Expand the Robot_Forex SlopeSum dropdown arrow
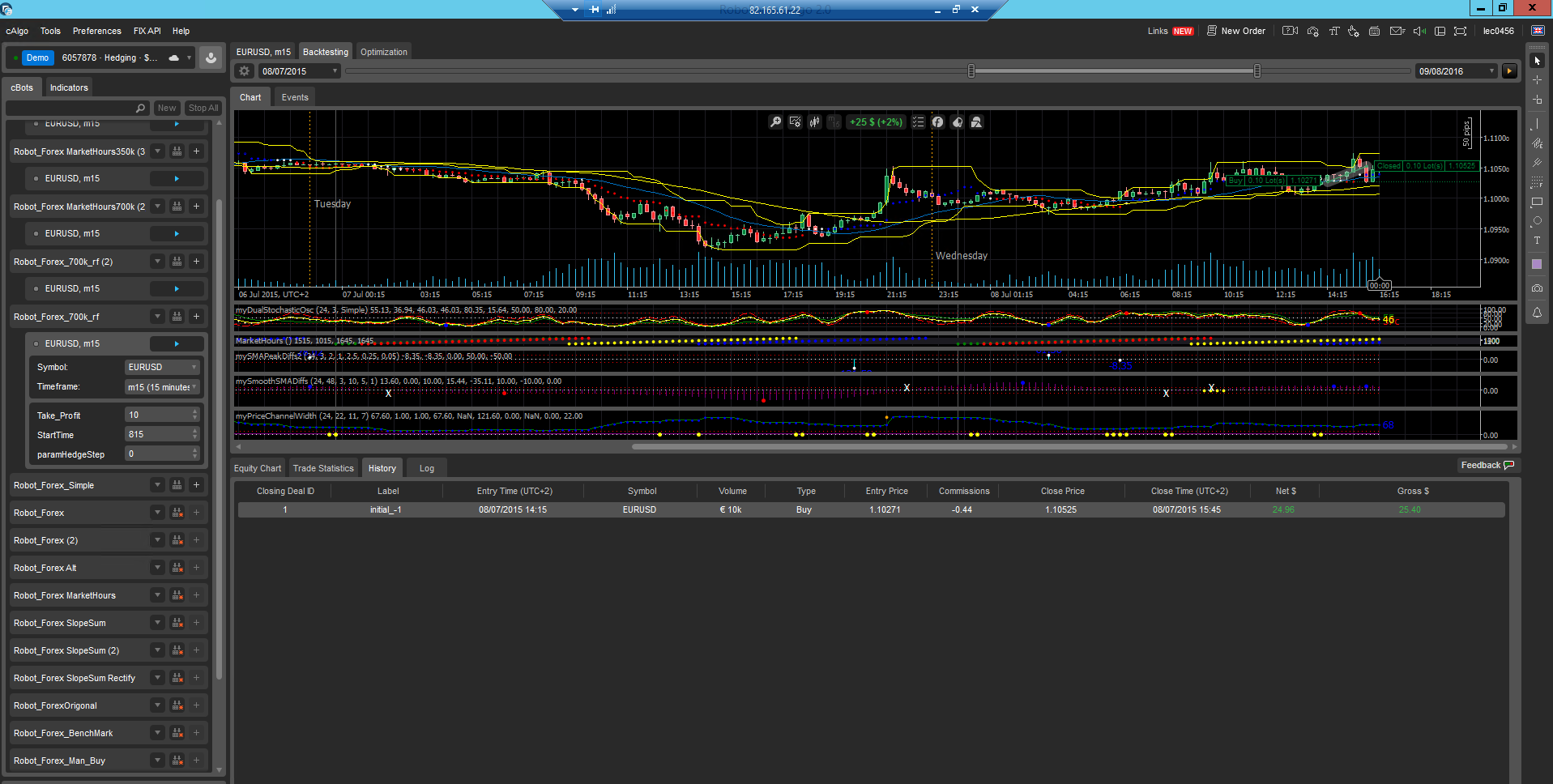Screen dimensions: 1553x784 pyautogui.click(x=157, y=623)
